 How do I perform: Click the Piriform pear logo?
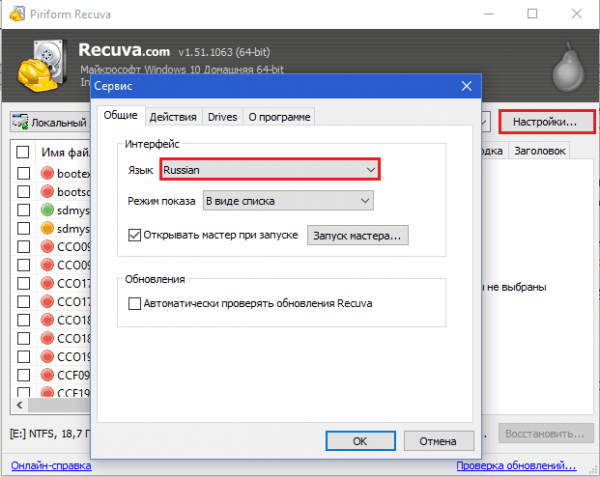point(569,68)
